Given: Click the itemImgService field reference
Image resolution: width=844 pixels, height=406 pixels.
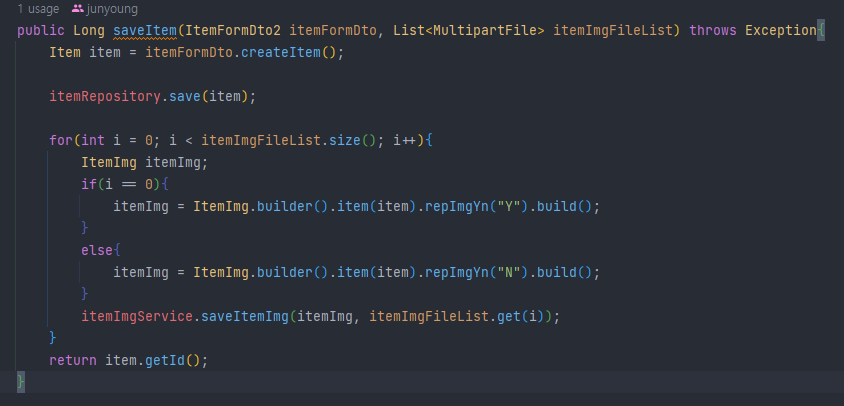Looking at the screenshot, I should pos(137,317).
